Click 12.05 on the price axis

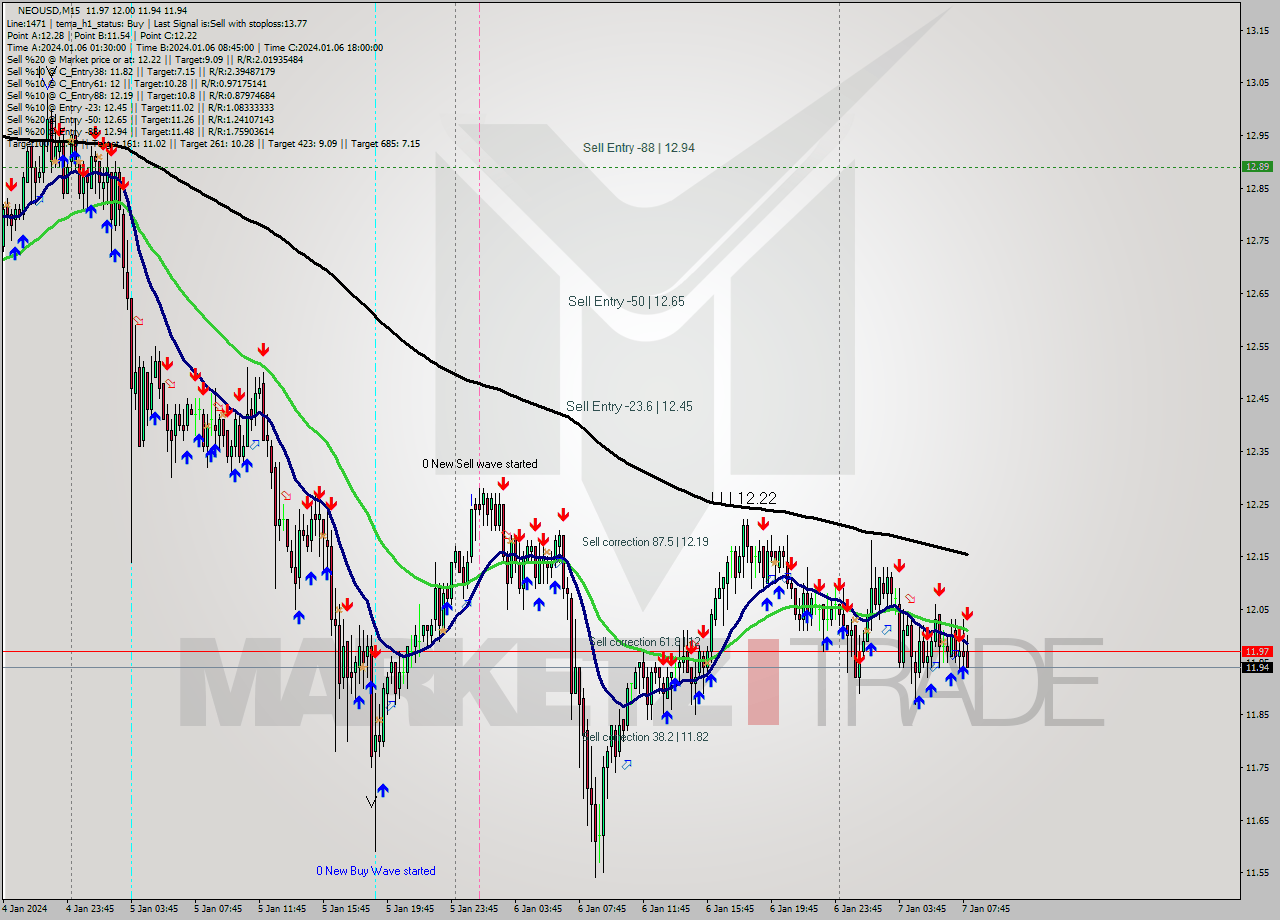click(1257, 609)
